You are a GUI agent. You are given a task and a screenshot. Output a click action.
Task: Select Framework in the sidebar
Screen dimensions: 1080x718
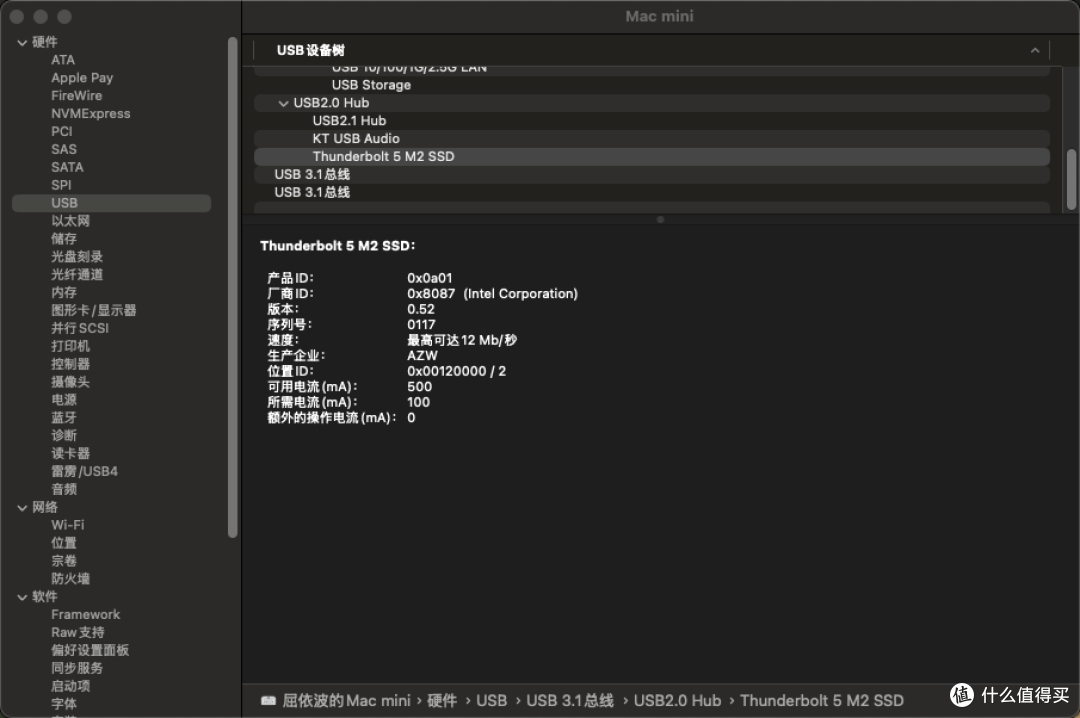tap(85, 615)
